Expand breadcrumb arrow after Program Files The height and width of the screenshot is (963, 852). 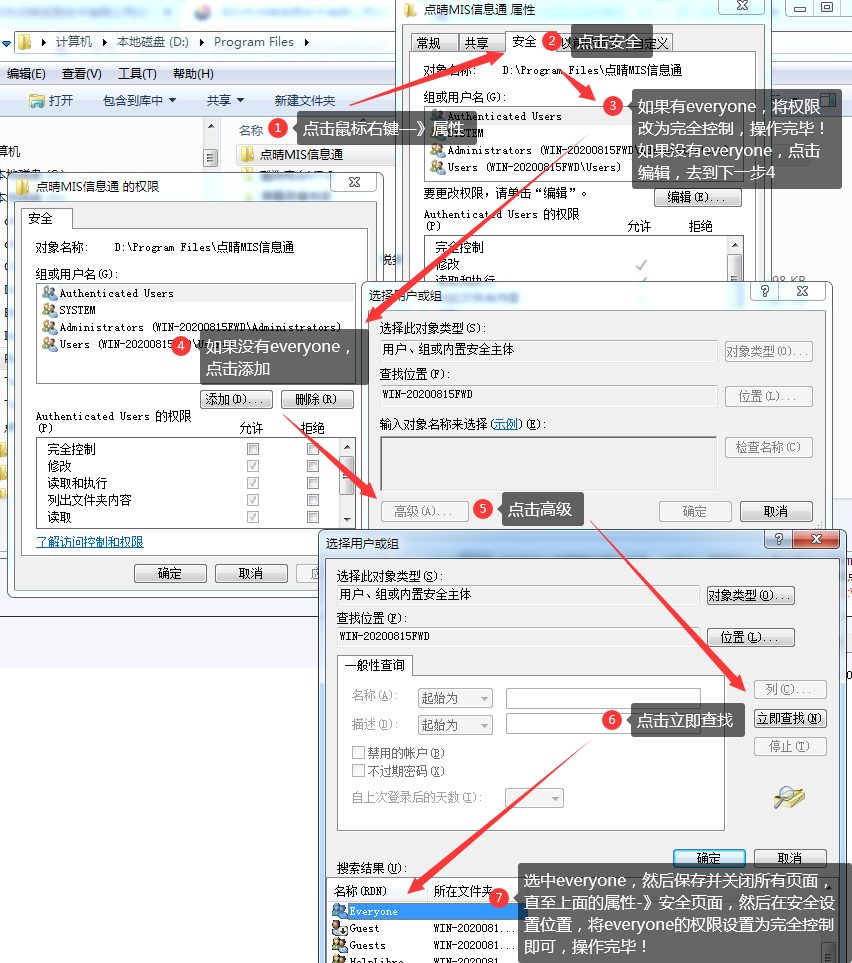pyautogui.click(x=306, y=42)
